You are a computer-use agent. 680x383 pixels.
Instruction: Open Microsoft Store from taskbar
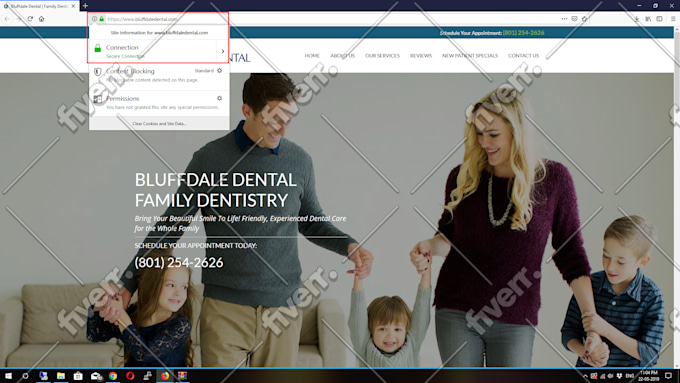[78, 376]
